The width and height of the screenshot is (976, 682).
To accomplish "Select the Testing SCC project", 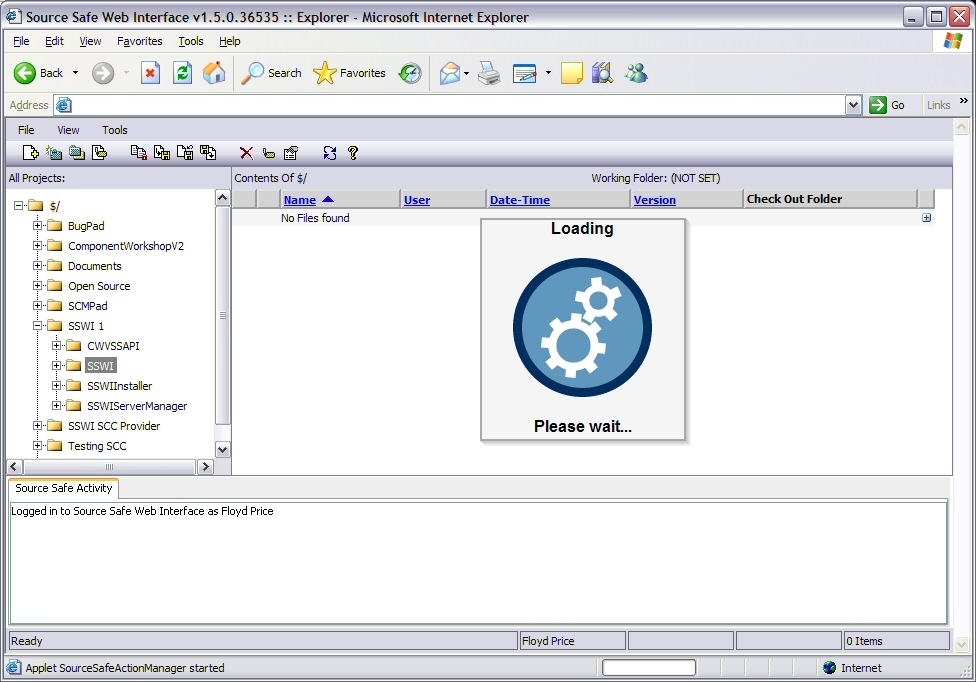I will (x=97, y=446).
